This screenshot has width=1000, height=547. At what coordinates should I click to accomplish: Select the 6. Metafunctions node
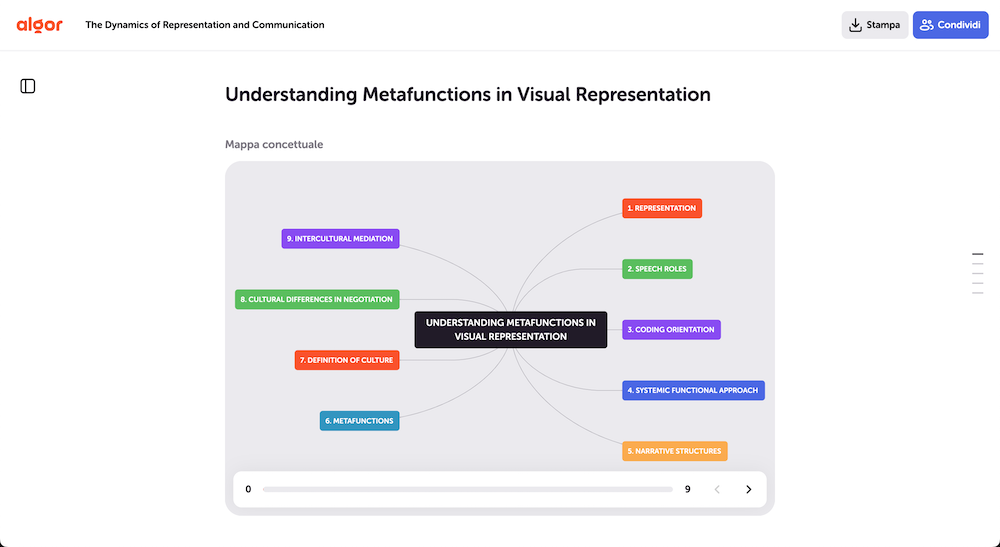pyautogui.click(x=360, y=421)
